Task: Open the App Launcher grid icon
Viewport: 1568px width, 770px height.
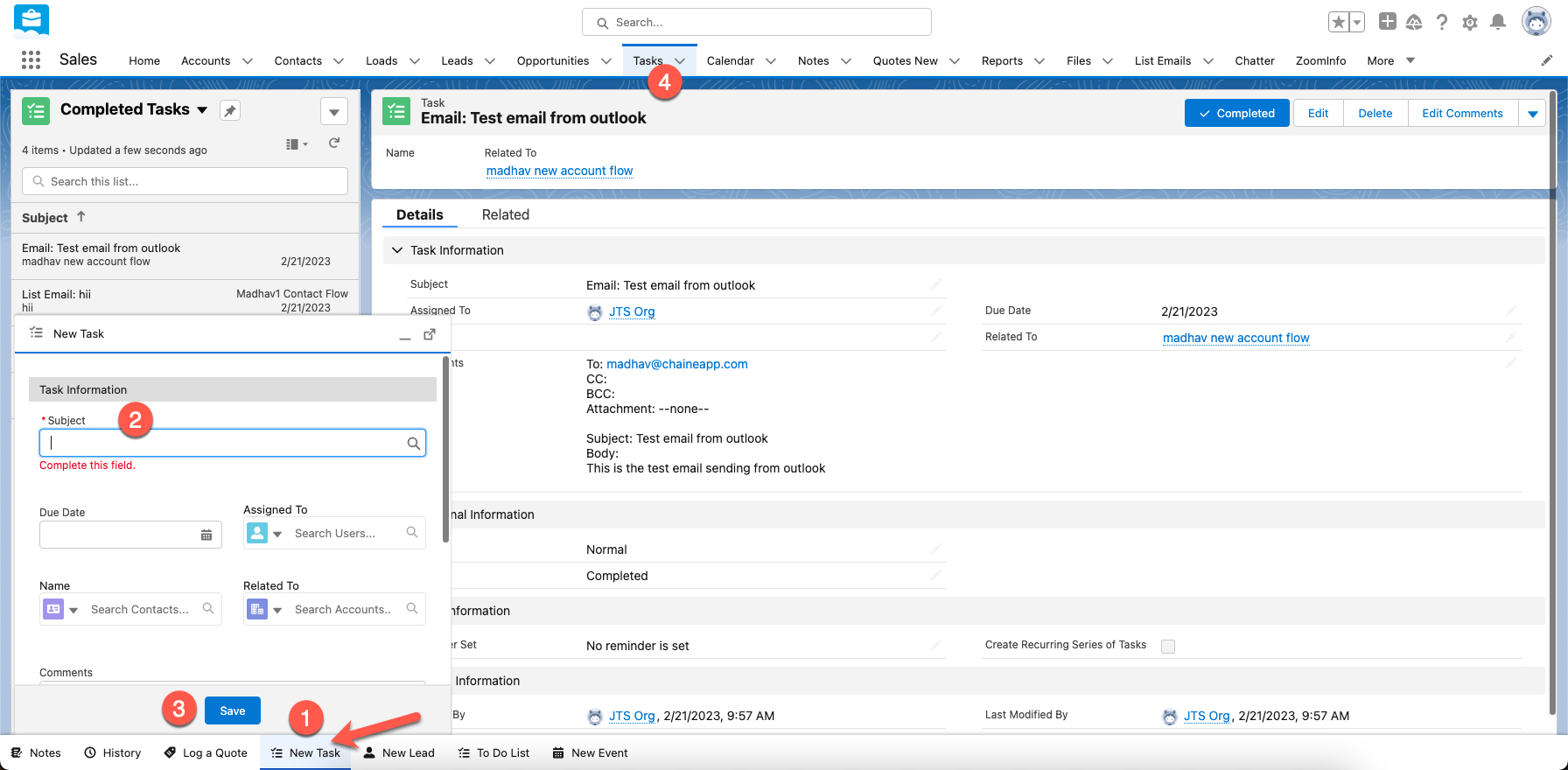Action: (31, 59)
